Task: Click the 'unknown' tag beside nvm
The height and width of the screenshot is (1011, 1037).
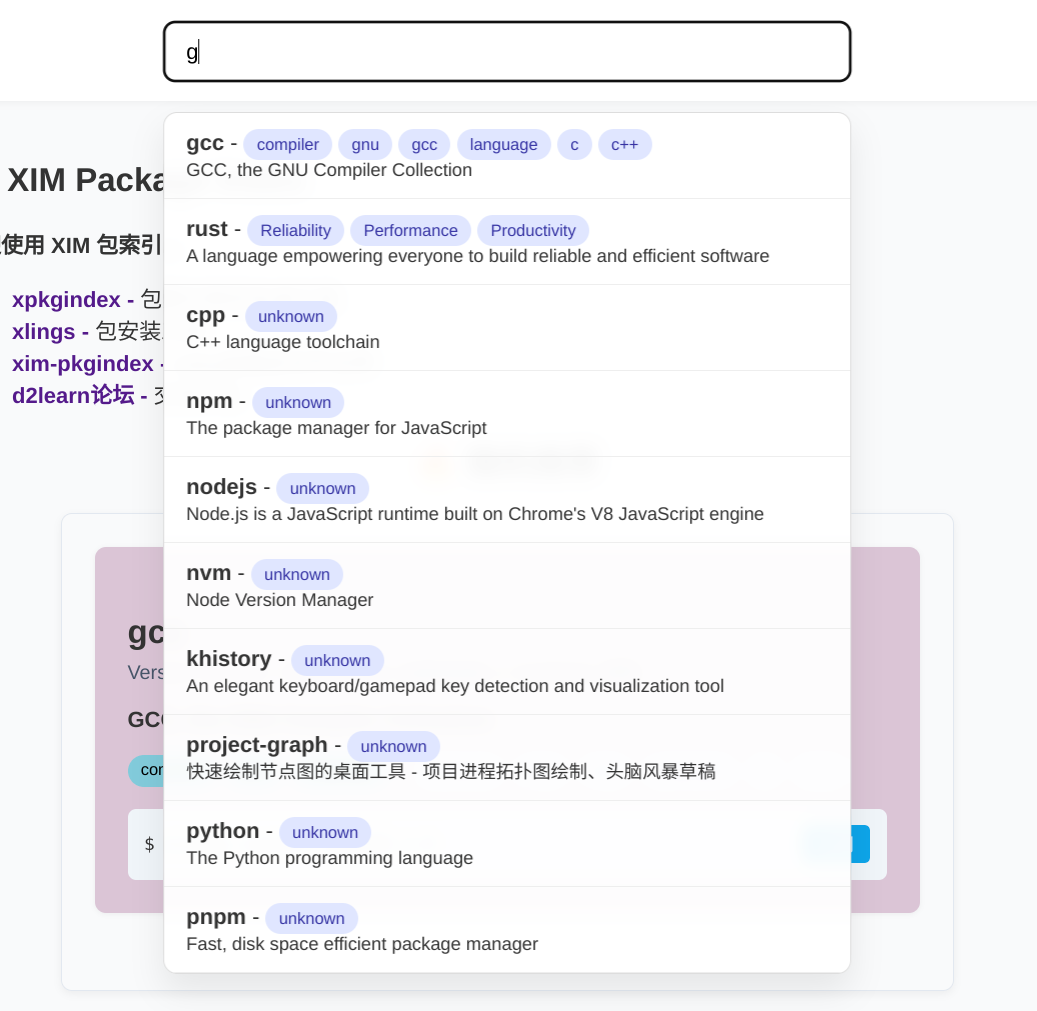Action: tap(297, 574)
